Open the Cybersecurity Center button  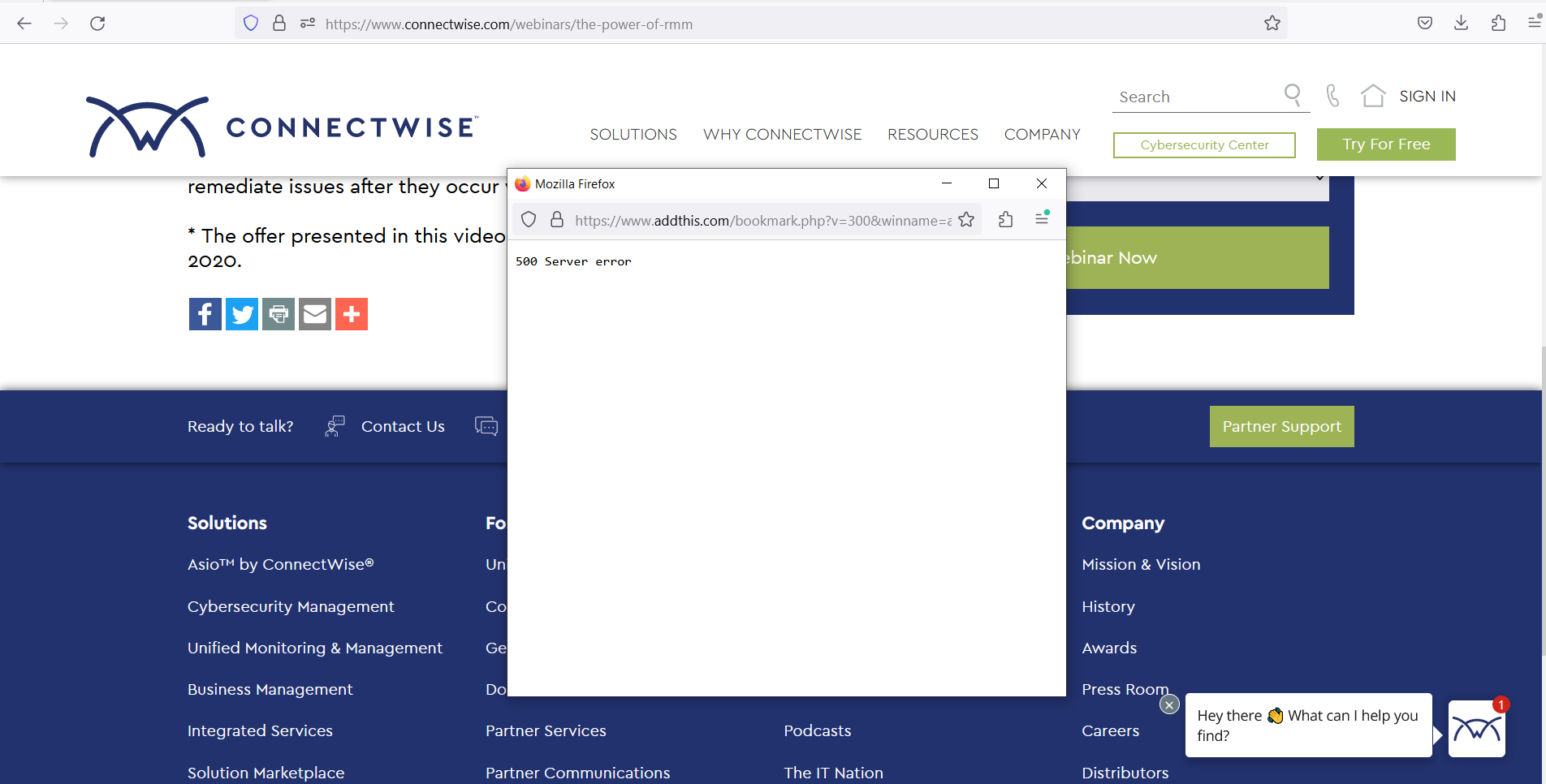tap(1204, 145)
